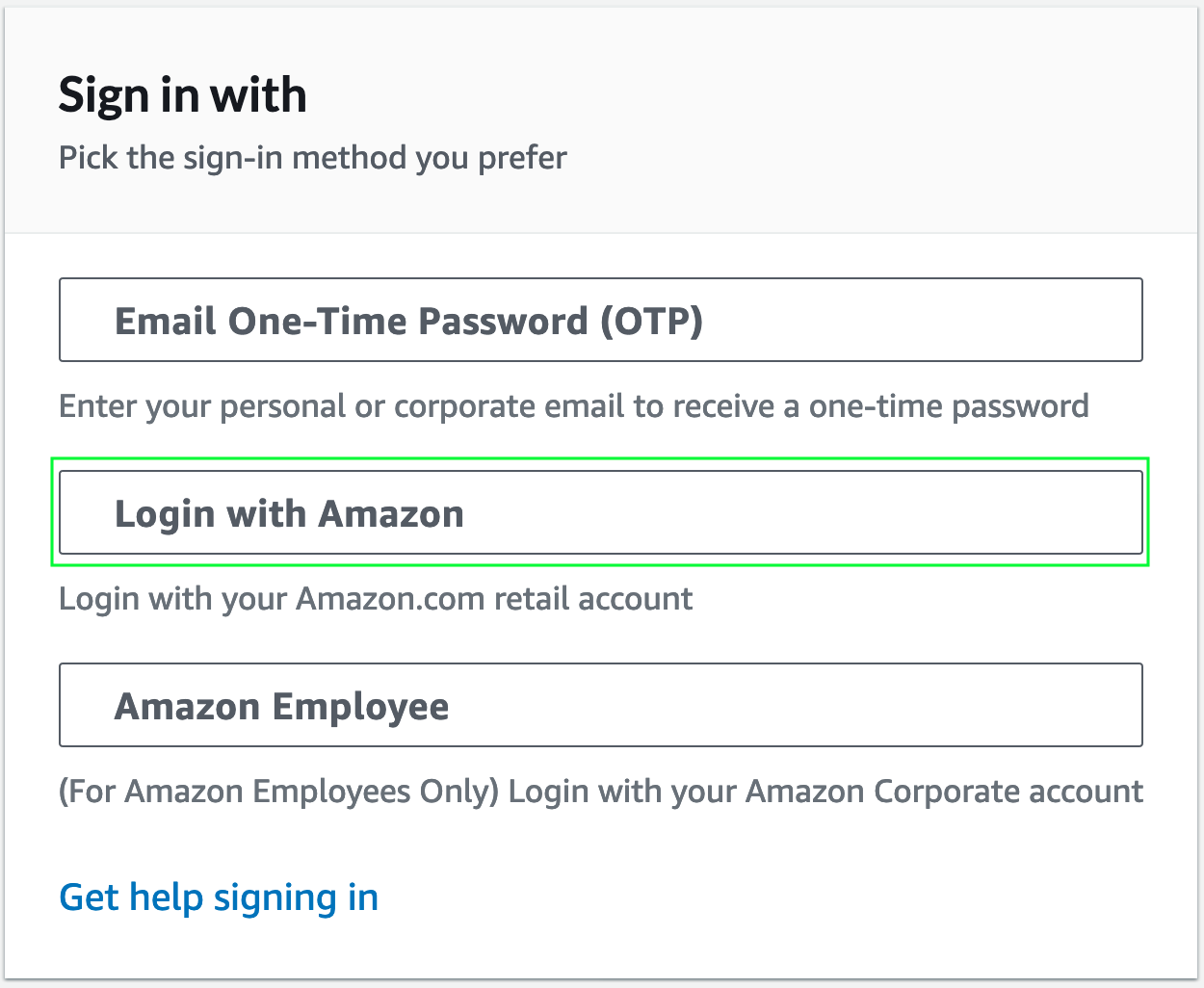Click the "(For Amazon Employees Only)" note
The image size is (1204, 988).
pos(279,792)
